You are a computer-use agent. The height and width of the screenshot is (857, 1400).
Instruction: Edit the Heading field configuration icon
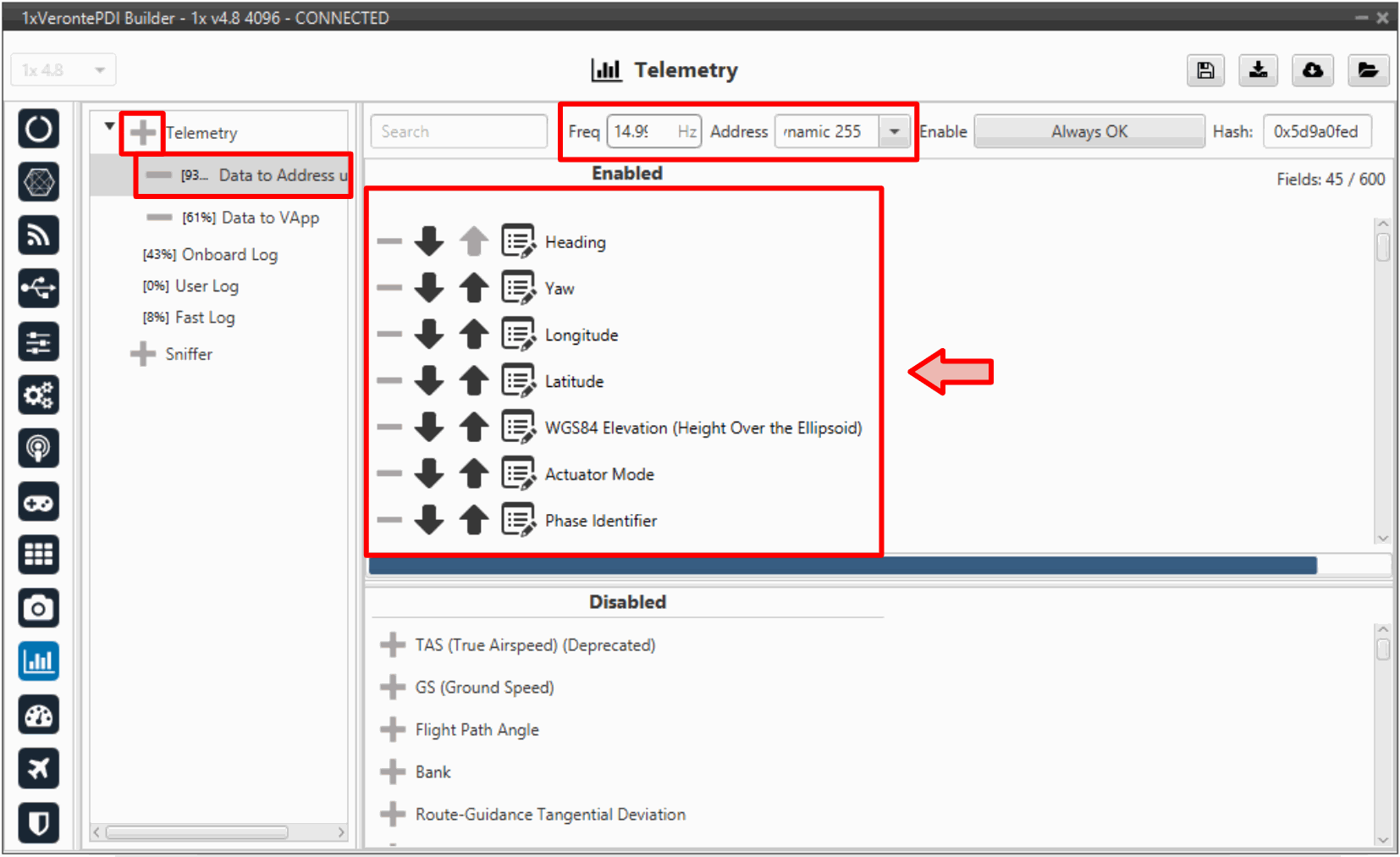pos(517,241)
